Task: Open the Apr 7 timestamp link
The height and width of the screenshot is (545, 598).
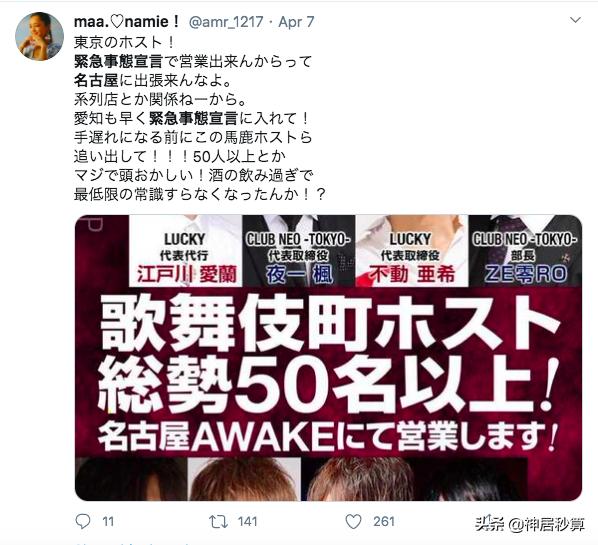Action: tap(296, 22)
